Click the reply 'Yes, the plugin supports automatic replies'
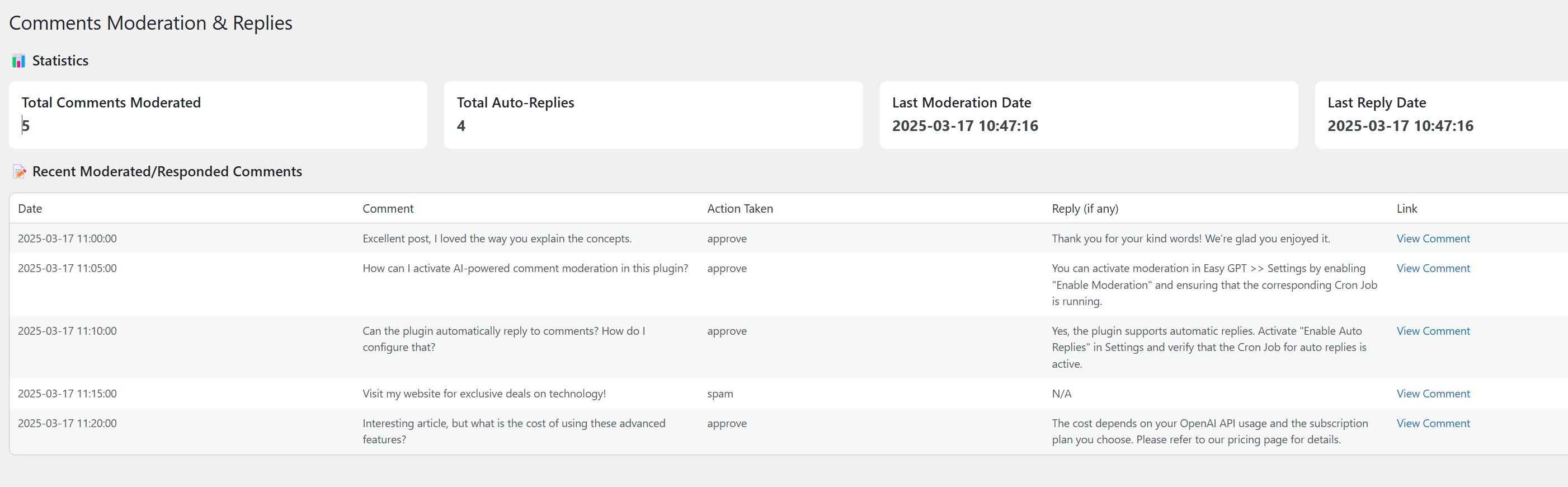 [1209, 348]
